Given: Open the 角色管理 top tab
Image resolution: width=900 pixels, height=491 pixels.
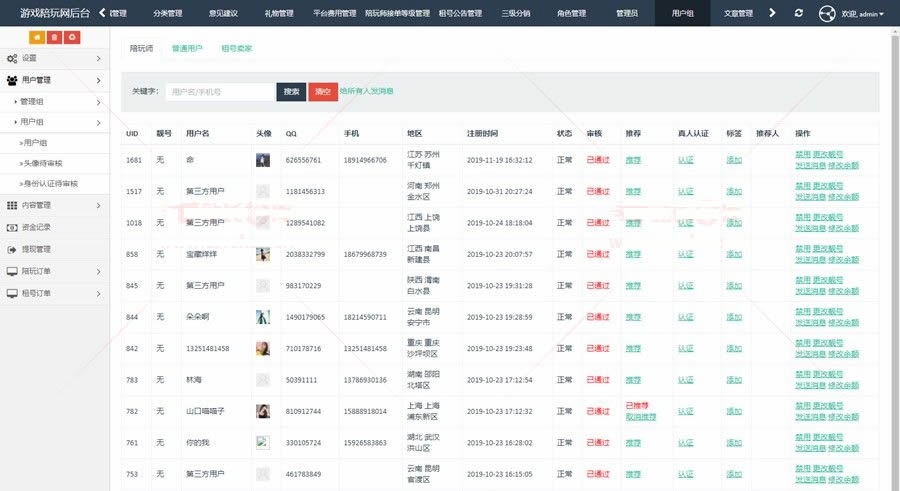Looking at the screenshot, I should pyautogui.click(x=571, y=14).
